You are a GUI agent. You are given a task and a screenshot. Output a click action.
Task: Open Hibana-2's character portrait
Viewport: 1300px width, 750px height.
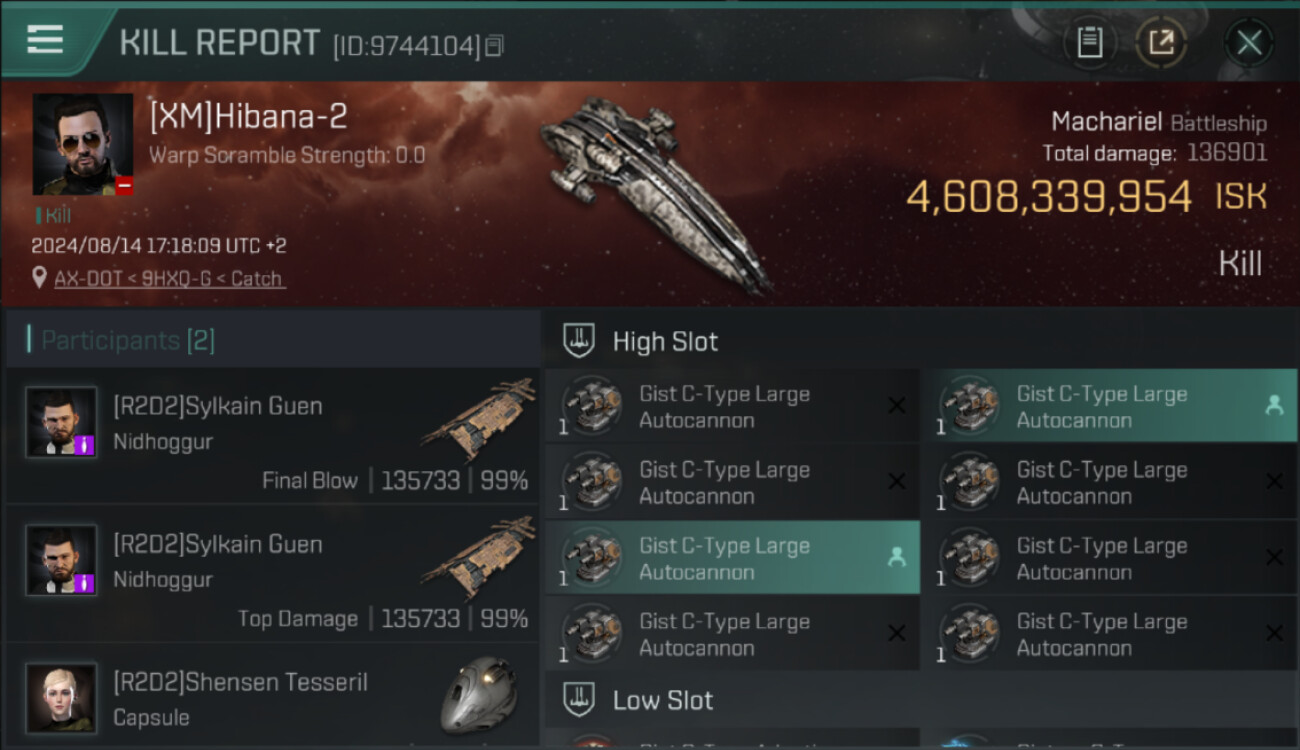82,144
